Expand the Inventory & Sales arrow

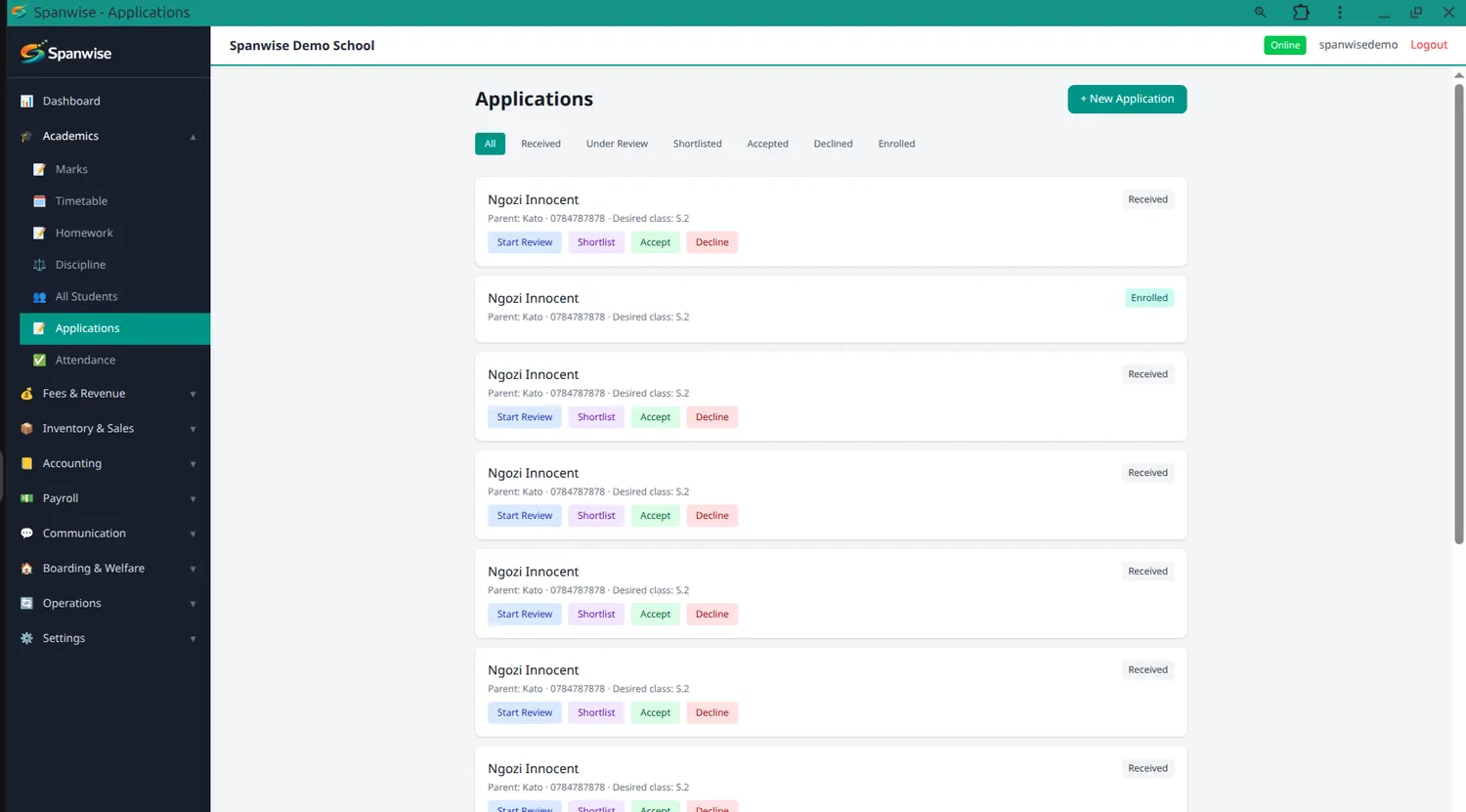(193, 429)
